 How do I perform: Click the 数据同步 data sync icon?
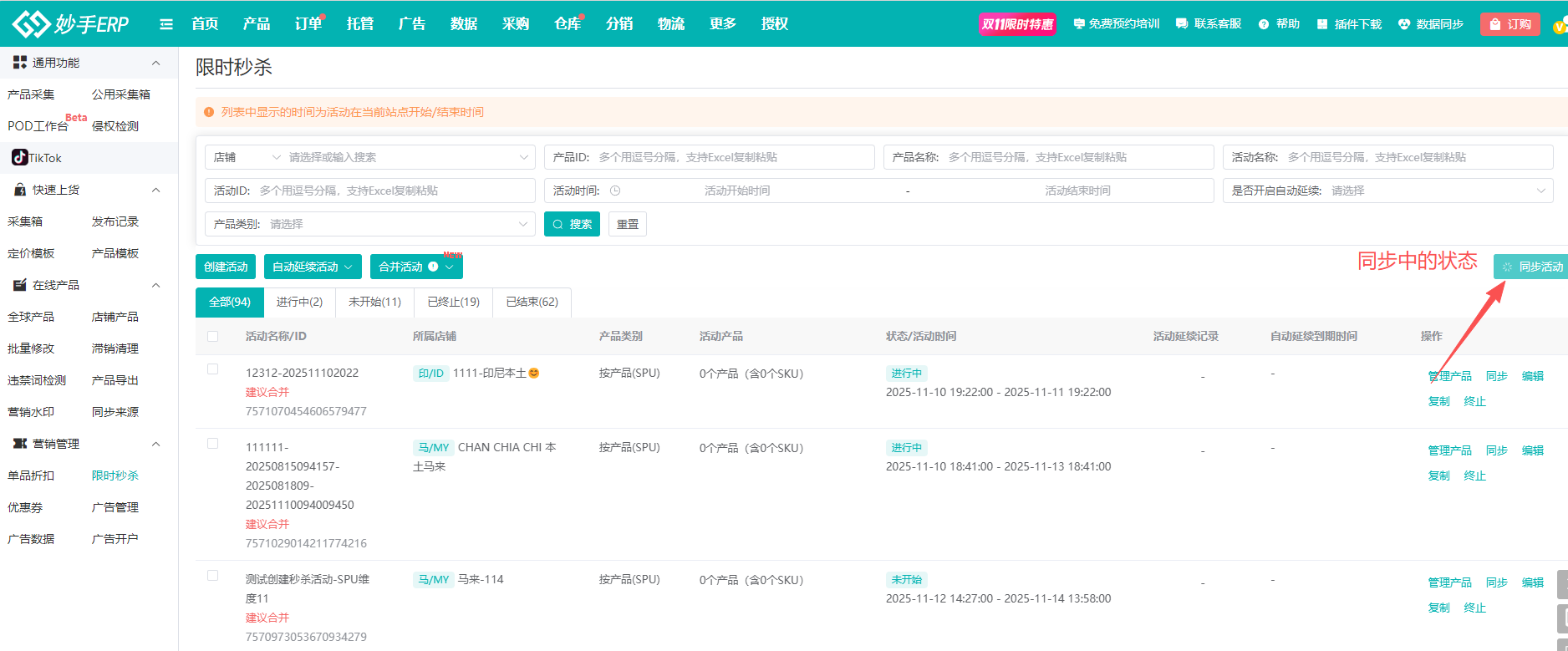click(1404, 24)
